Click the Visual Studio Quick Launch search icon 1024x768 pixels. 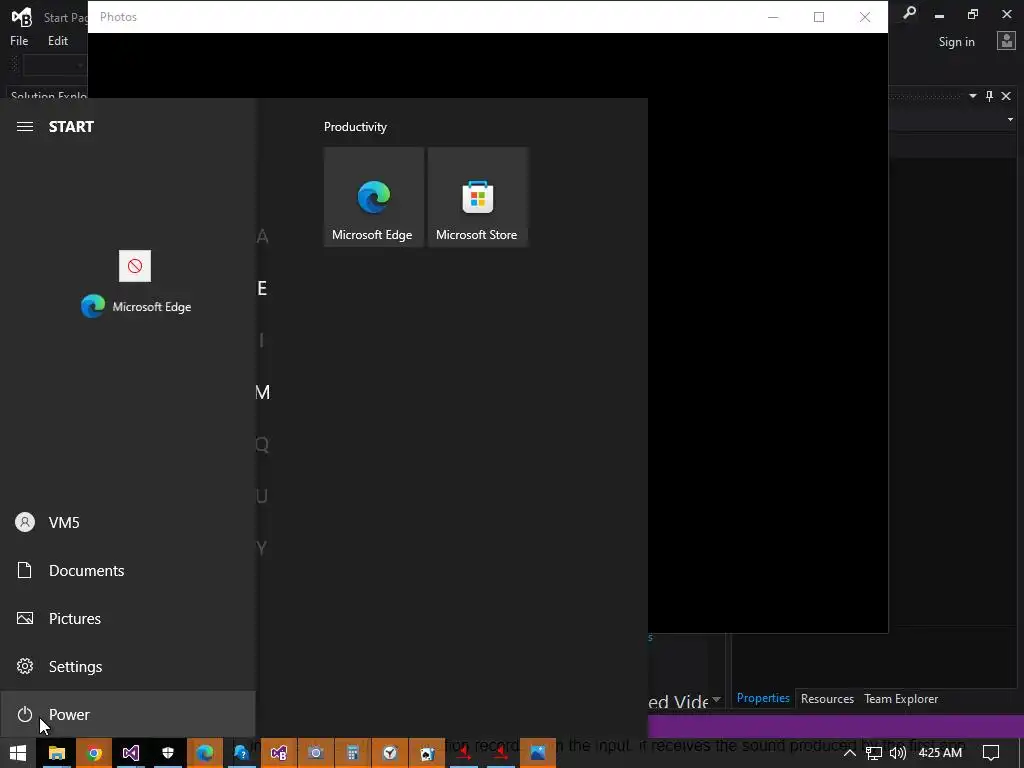point(909,13)
